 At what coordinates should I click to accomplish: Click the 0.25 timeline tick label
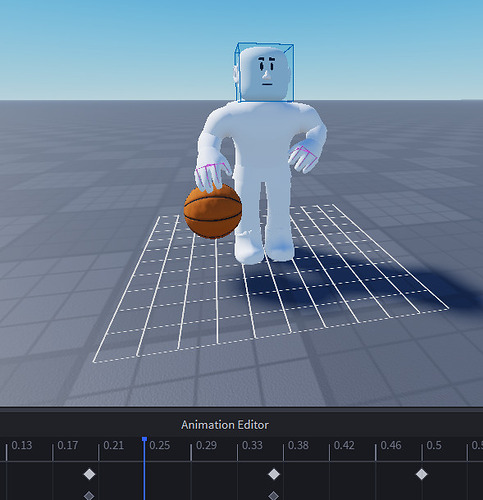(x=160, y=445)
